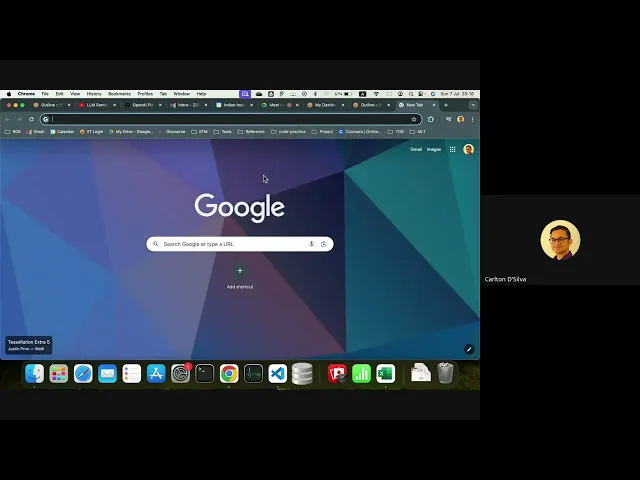Open My Drive - Google bookmark
The width and height of the screenshot is (640, 480).
pyautogui.click(x=131, y=131)
